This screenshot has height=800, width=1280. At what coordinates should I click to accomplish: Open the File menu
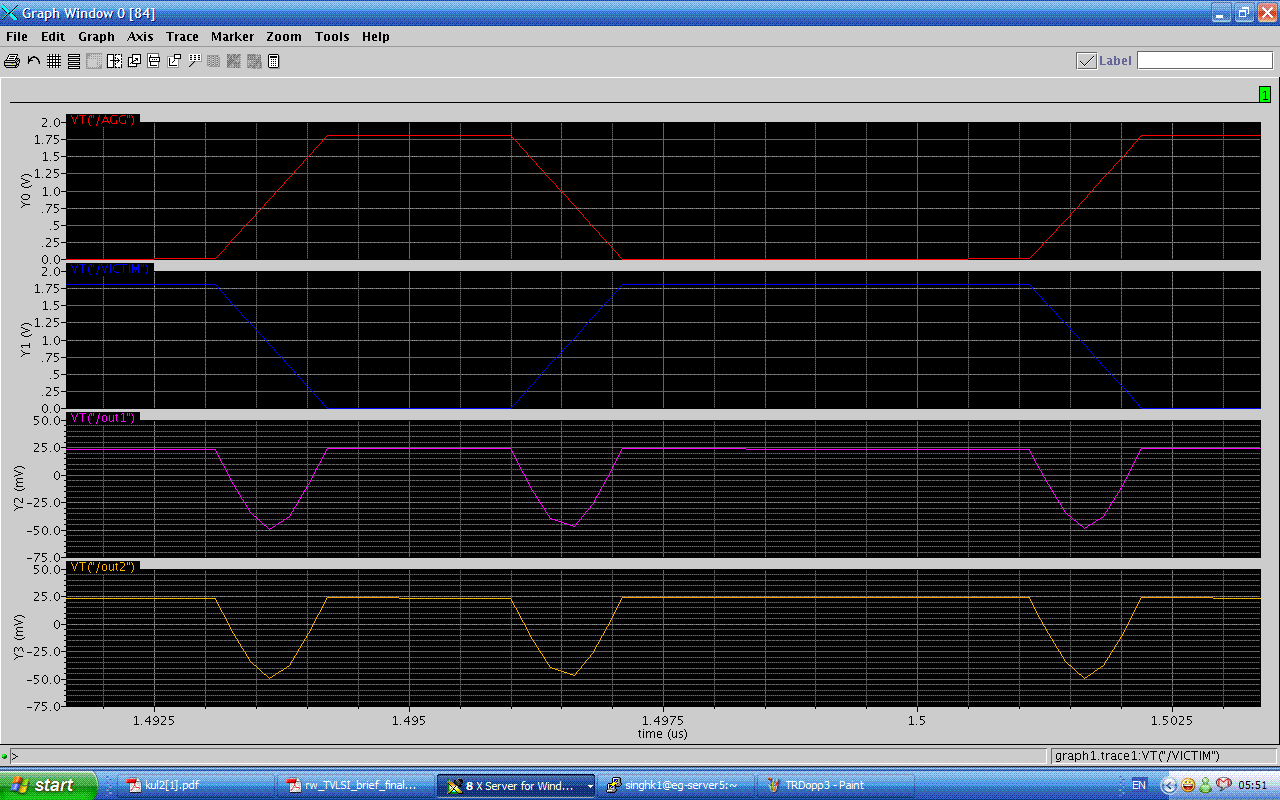click(17, 37)
